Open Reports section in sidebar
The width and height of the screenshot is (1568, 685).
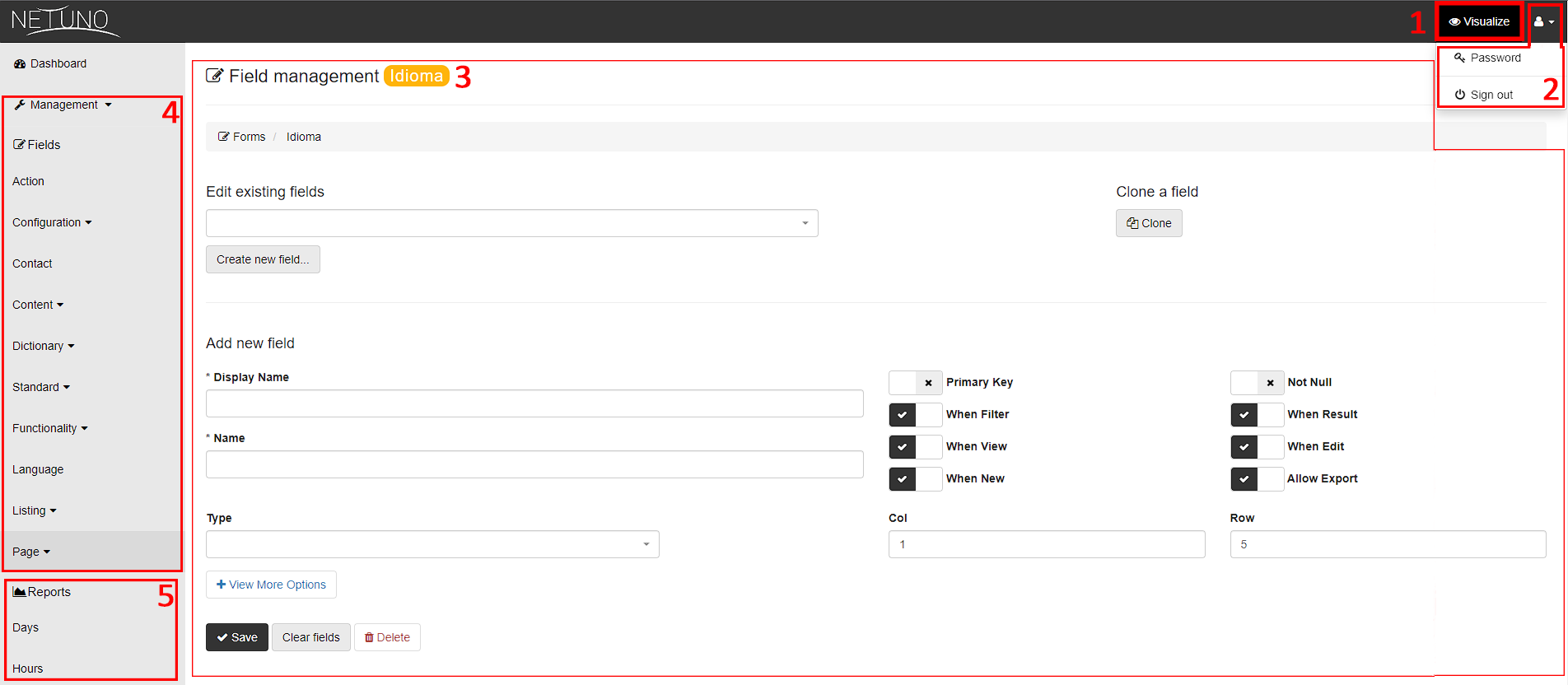tap(42, 592)
